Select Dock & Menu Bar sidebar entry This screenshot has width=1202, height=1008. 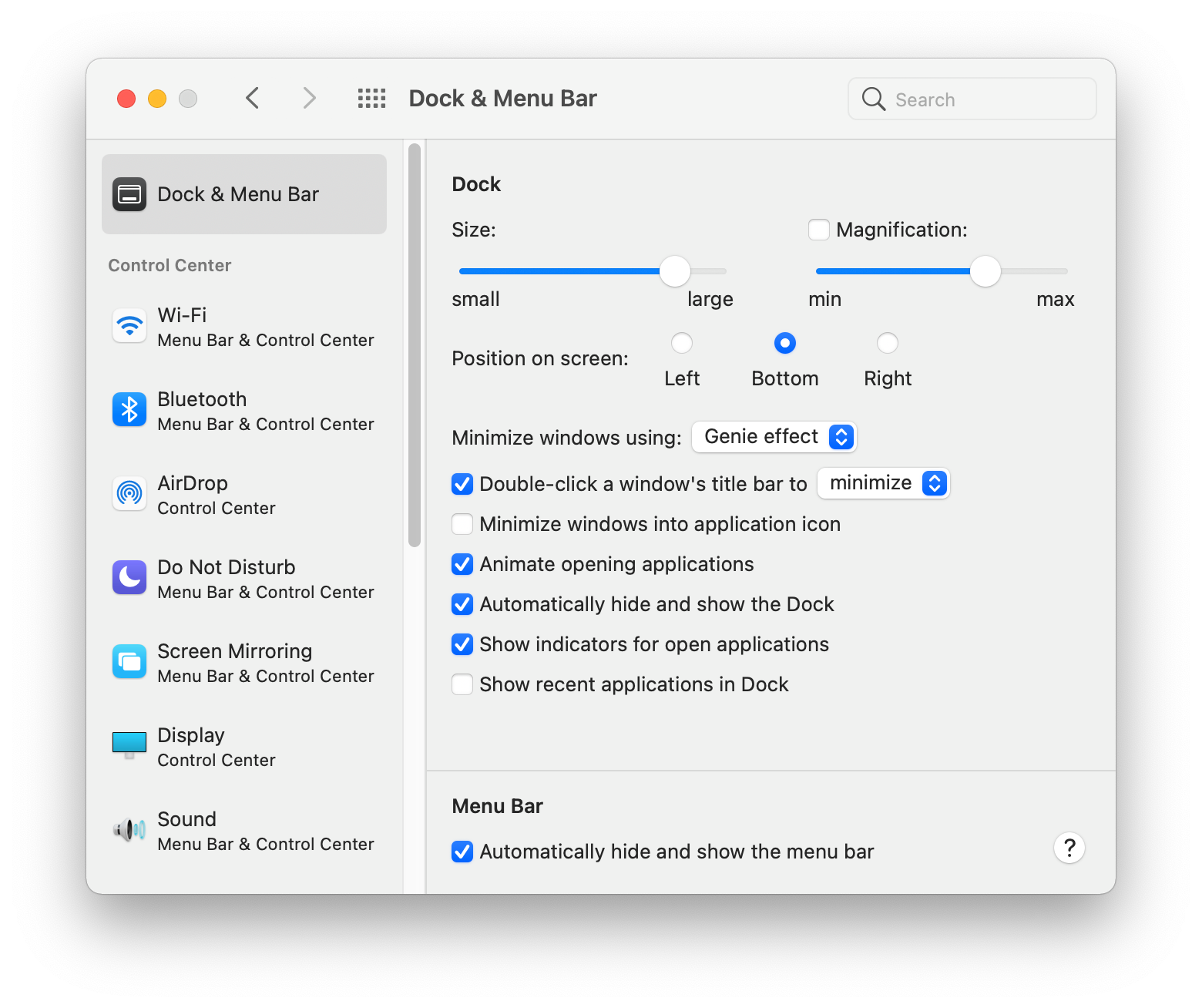[244, 194]
